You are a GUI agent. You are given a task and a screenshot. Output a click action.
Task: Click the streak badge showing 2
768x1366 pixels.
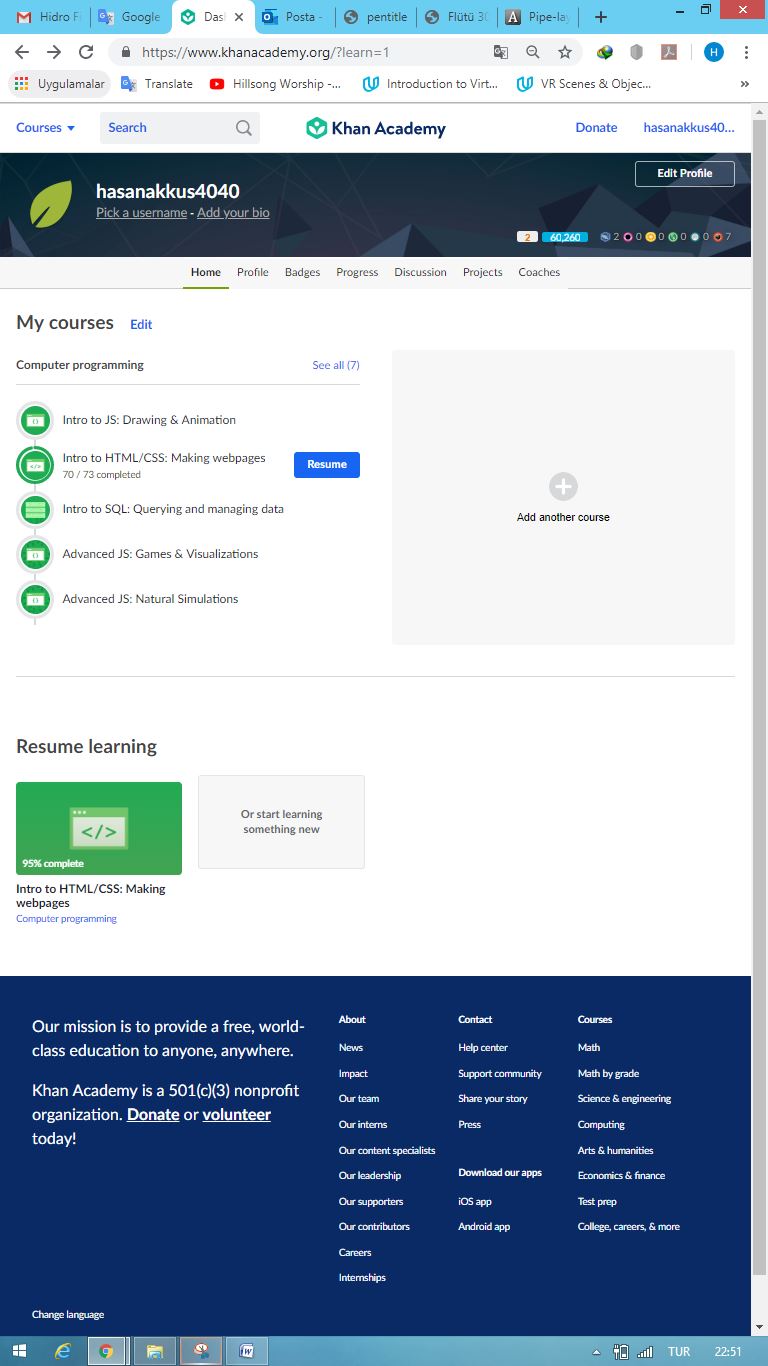tap(527, 237)
